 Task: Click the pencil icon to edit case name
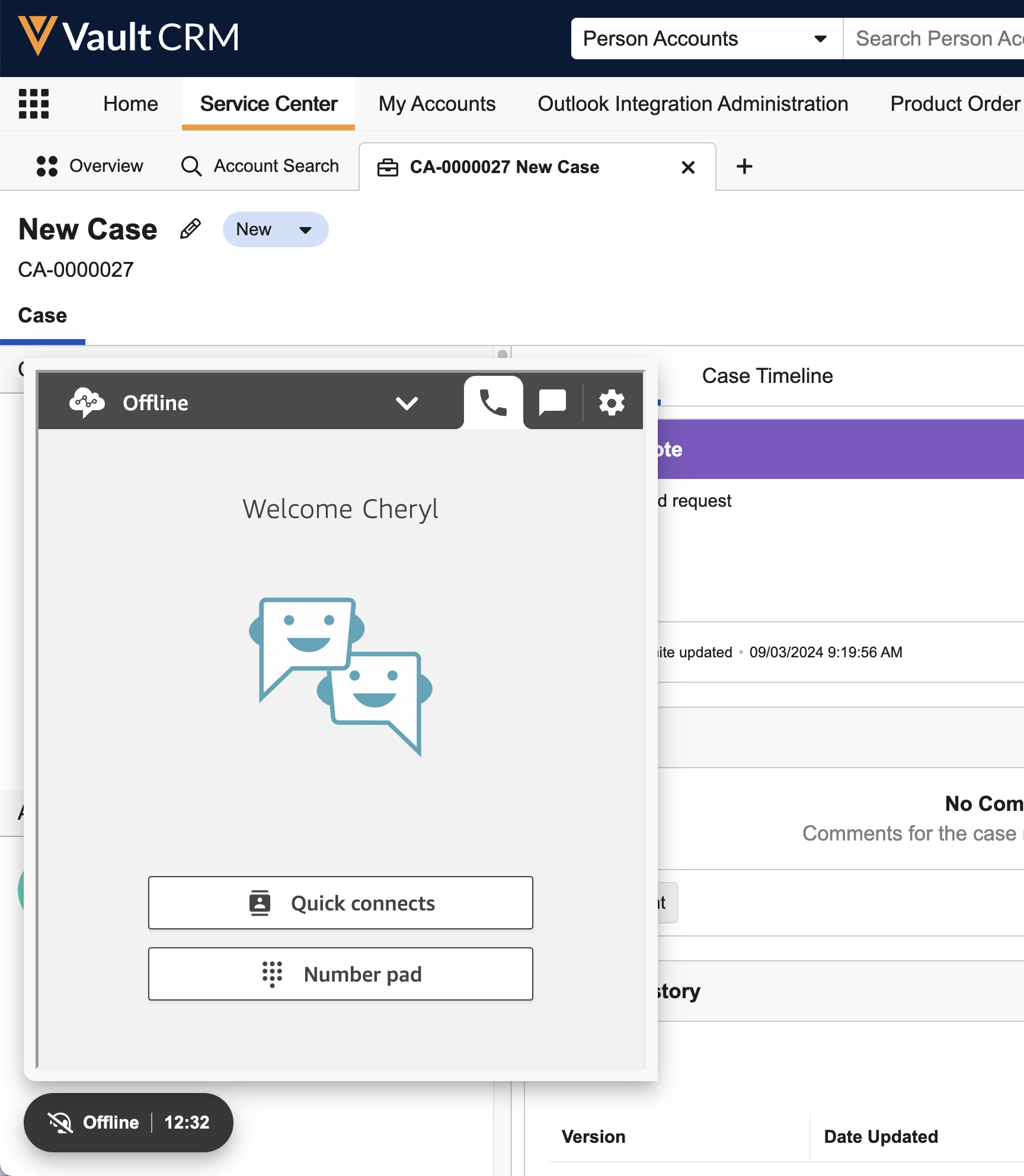pyautogui.click(x=190, y=229)
